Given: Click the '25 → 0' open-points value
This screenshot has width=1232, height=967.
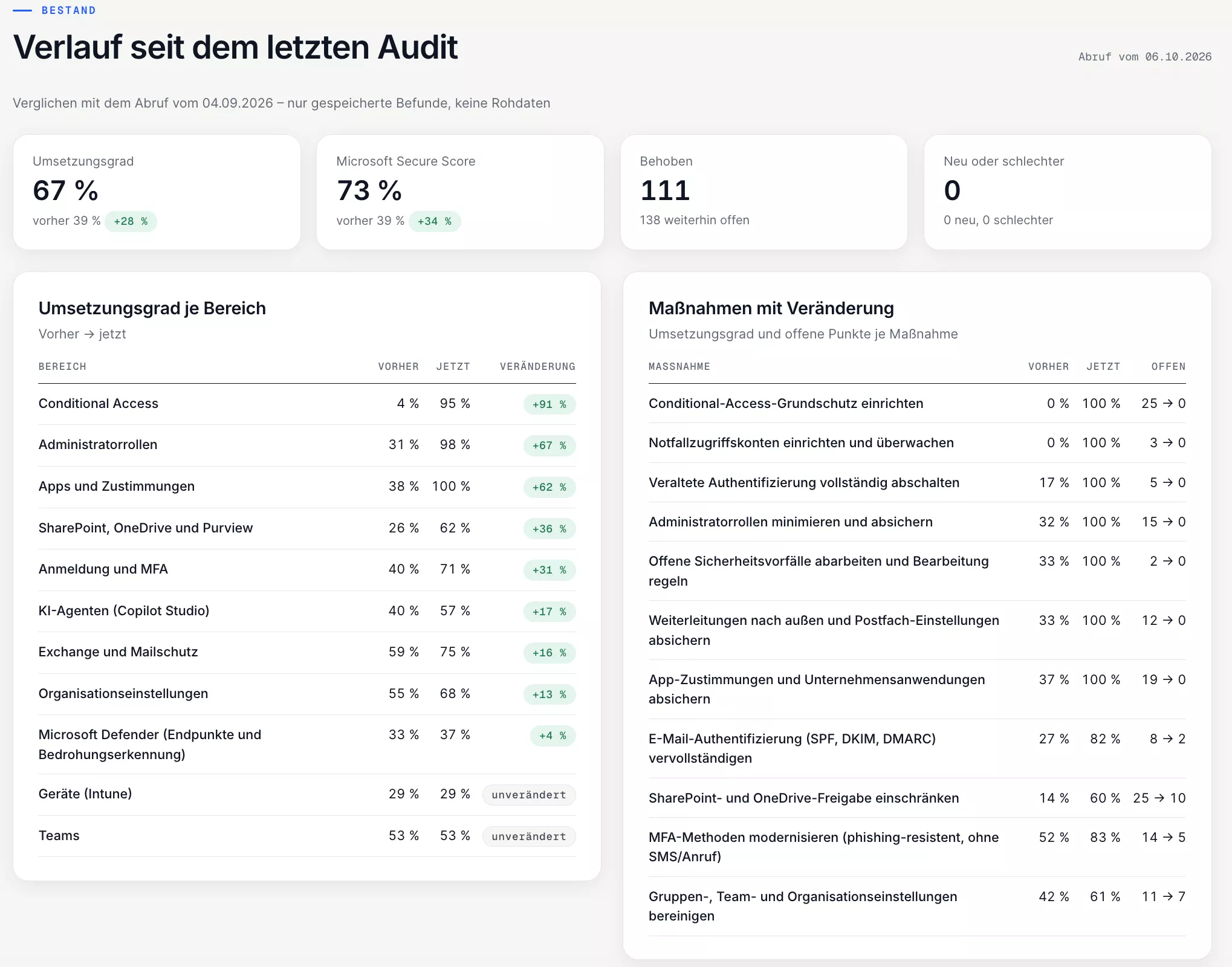Looking at the screenshot, I should coord(1164,403).
